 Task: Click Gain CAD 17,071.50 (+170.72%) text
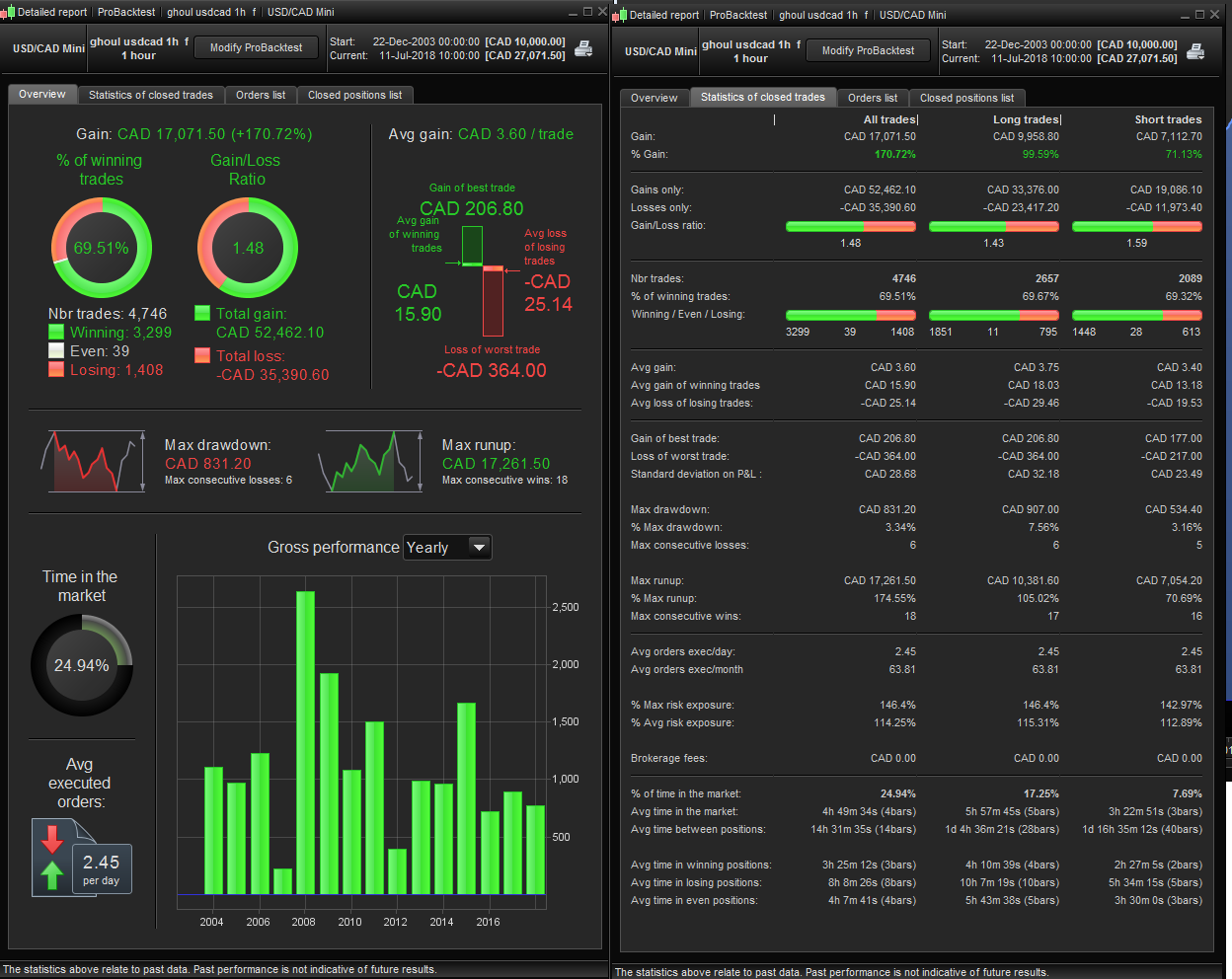194,134
